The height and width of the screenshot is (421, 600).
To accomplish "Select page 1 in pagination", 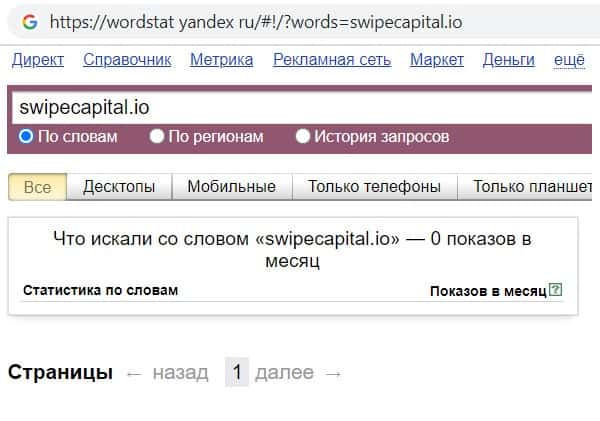I will click(237, 372).
